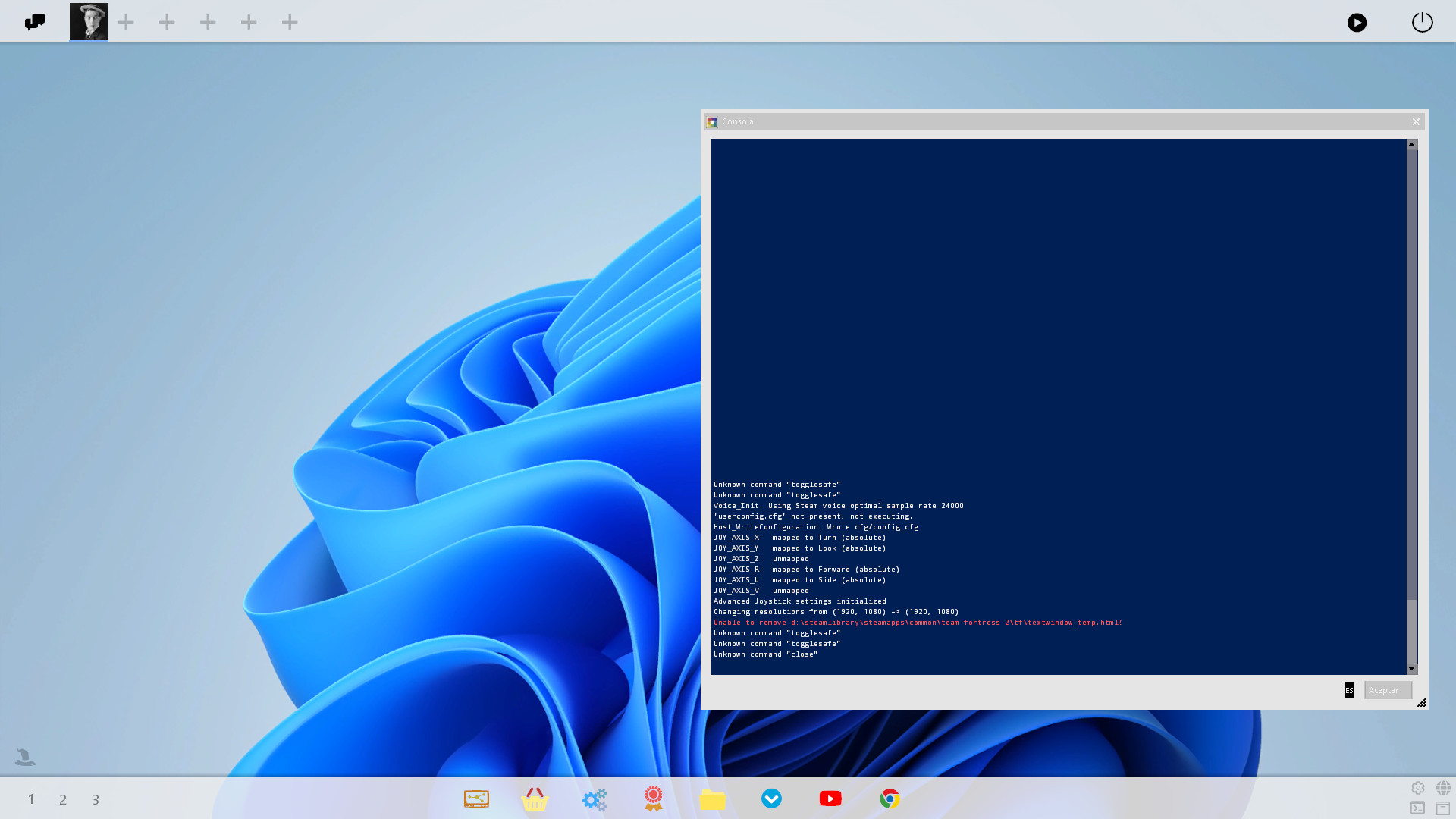Switch to workspace 3
The height and width of the screenshot is (819, 1456).
tap(96, 799)
